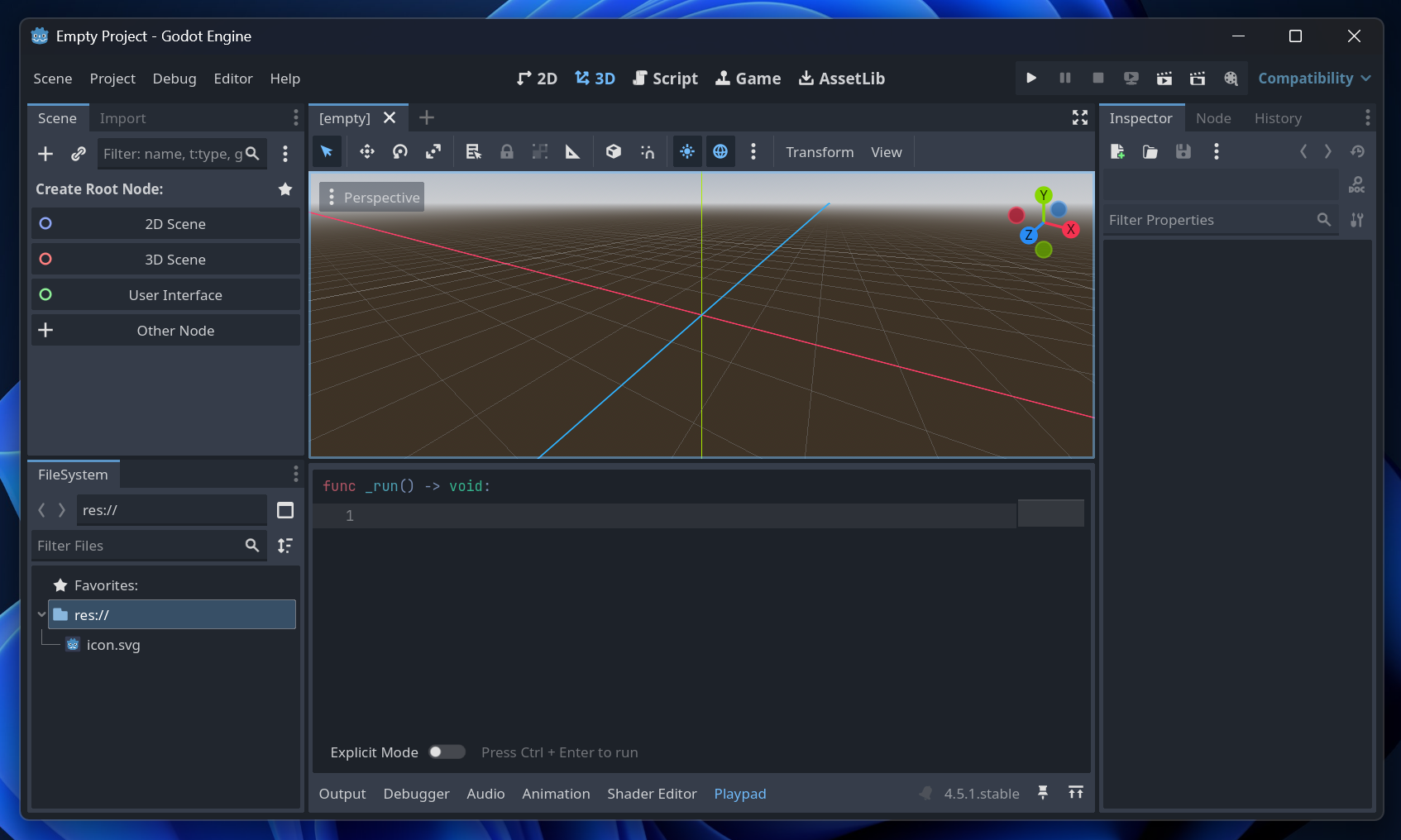This screenshot has height=840, width=1401.
Task: Switch to the Node tab
Action: pos(1212,118)
